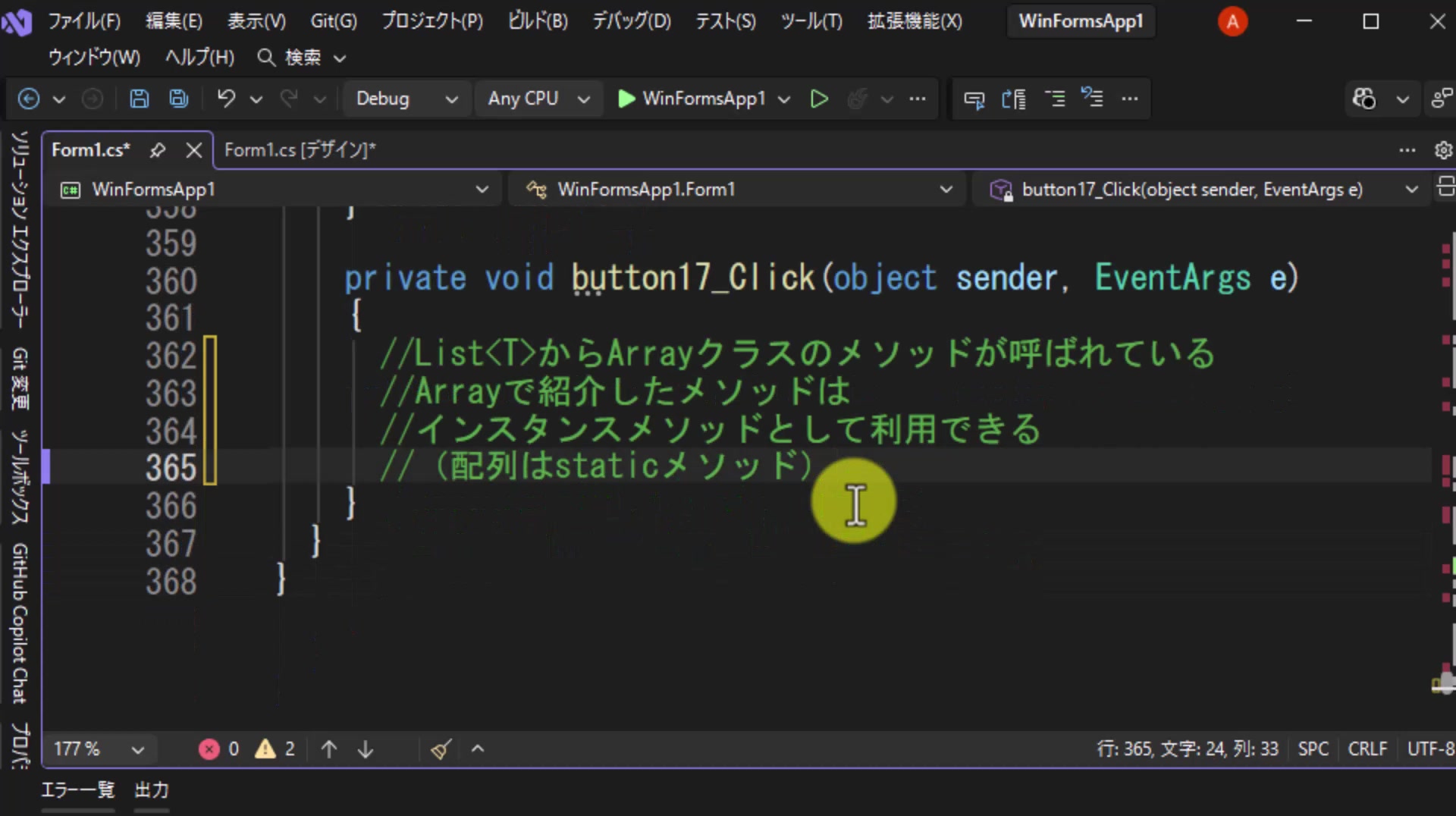Image resolution: width=1456 pixels, height=816 pixels.
Task: Click the Undo arrow icon
Action: coord(226,99)
